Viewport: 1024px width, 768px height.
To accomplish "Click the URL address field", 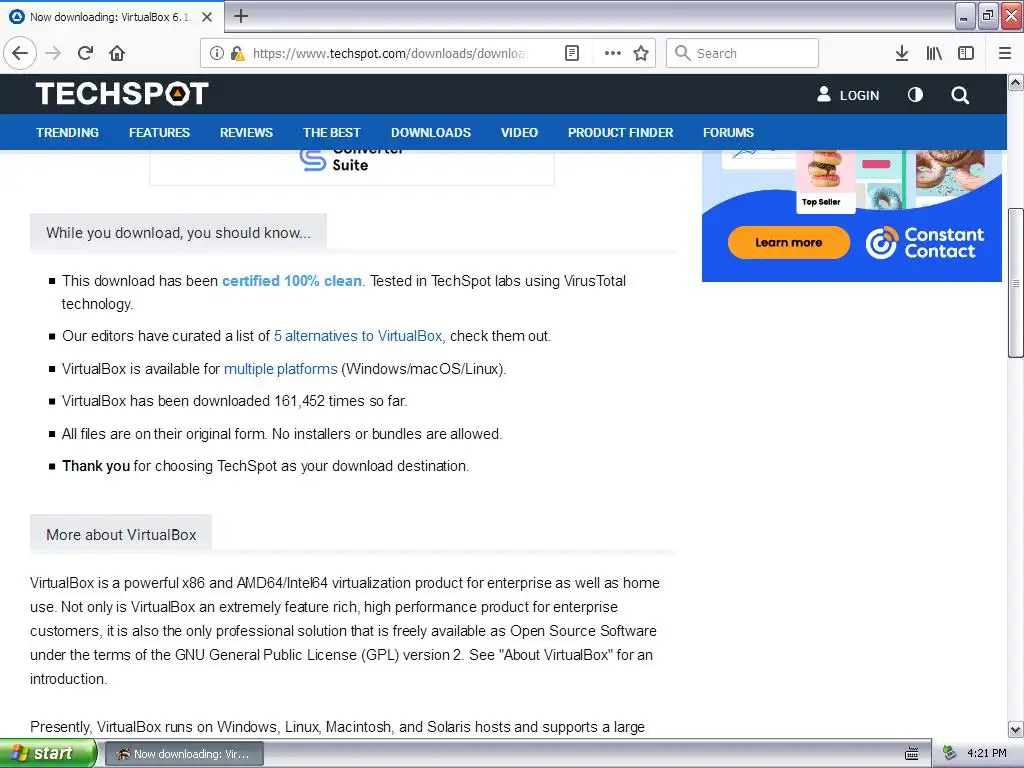I will pyautogui.click(x=389, y=53).
